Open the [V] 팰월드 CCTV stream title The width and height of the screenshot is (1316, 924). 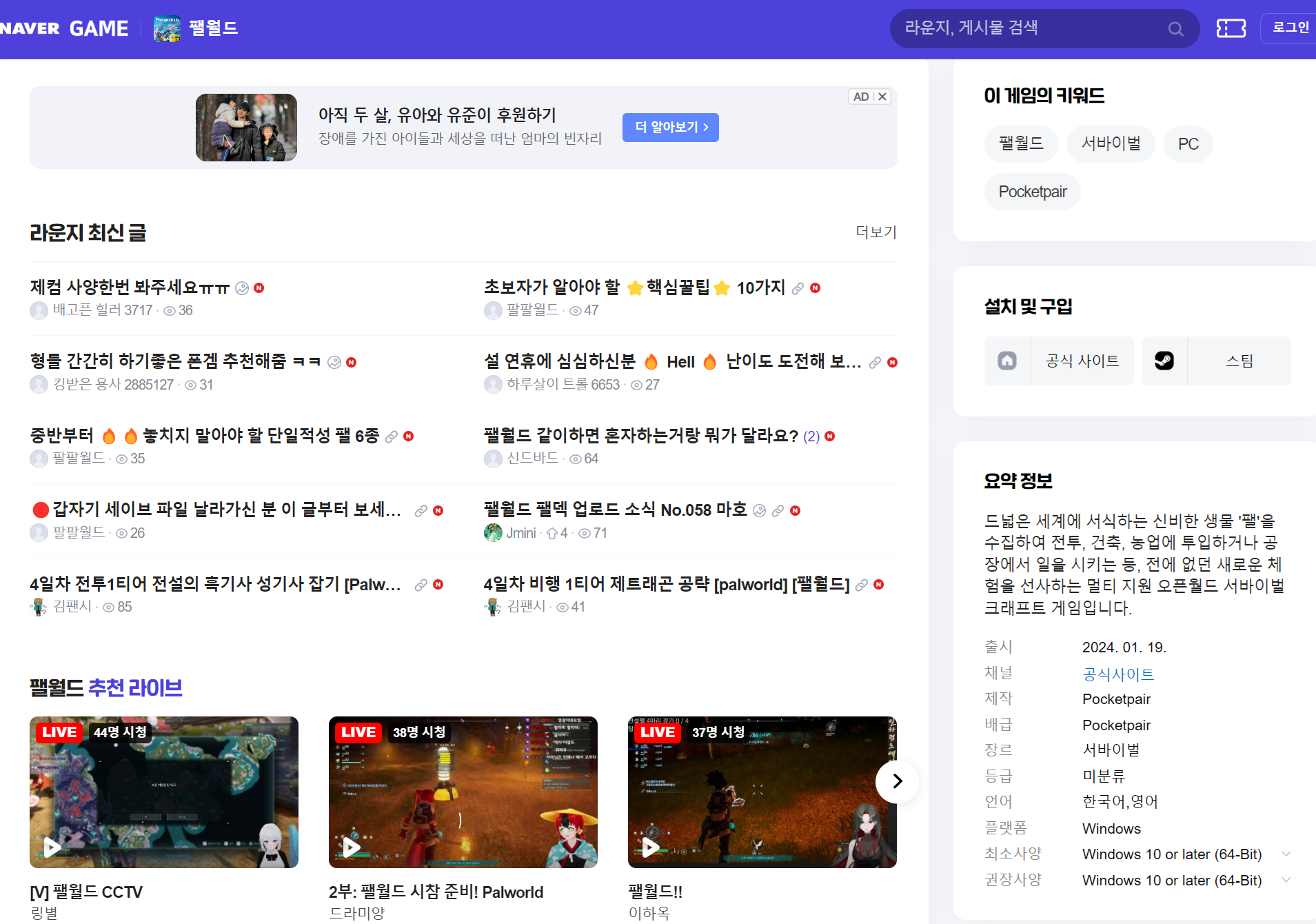point(86,892)
